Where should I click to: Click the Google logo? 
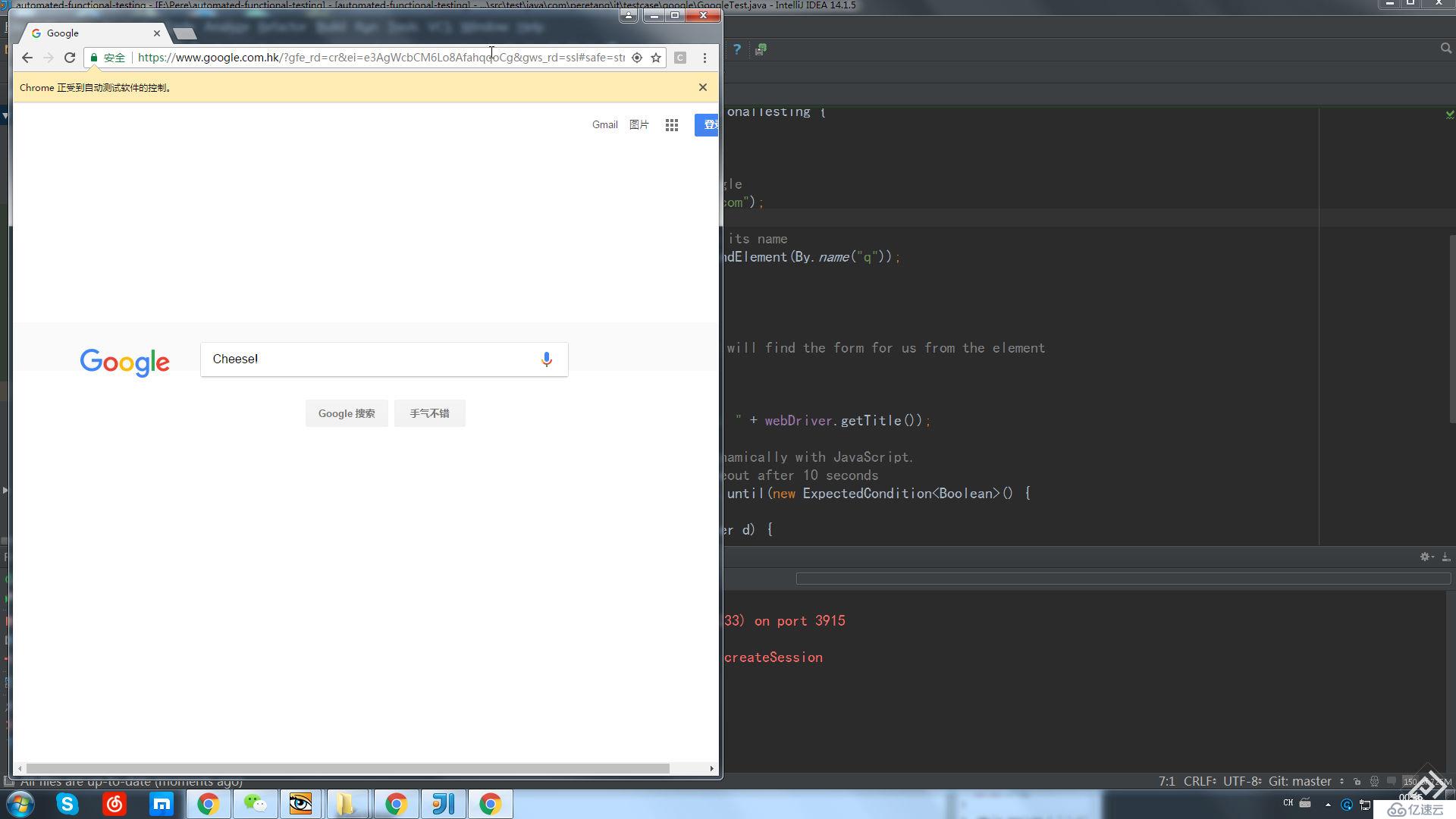coord(125,362)
